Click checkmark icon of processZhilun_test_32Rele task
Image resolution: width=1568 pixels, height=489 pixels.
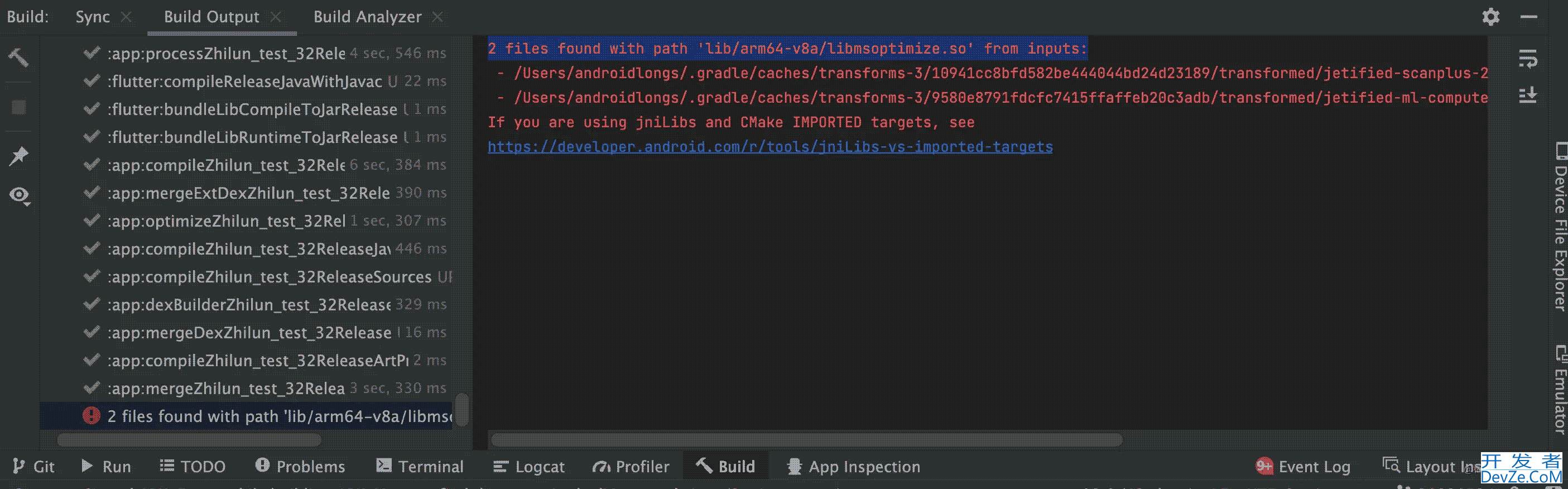[x=92, y=53]
